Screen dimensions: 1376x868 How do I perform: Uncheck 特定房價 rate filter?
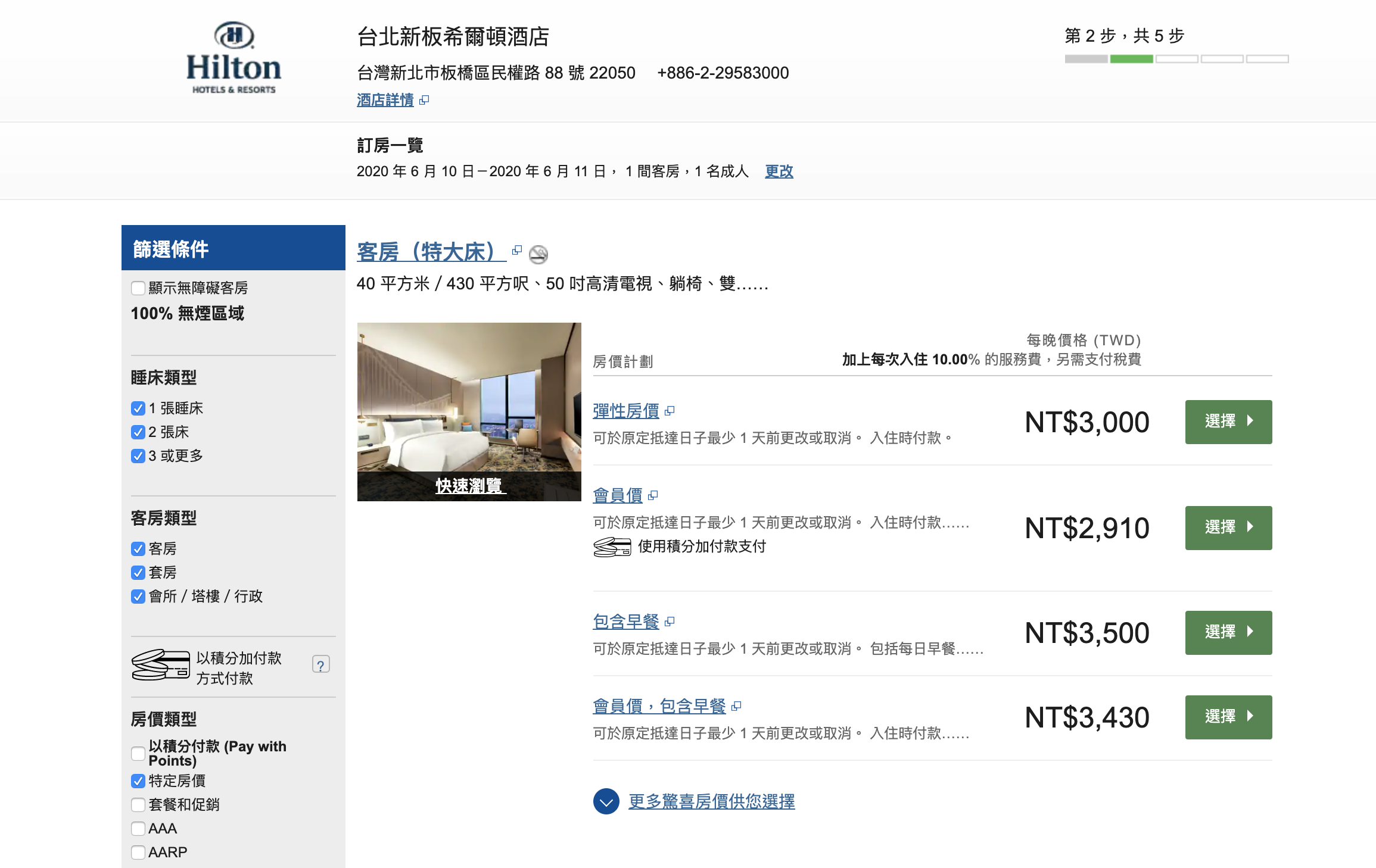(x=138, y=781)
